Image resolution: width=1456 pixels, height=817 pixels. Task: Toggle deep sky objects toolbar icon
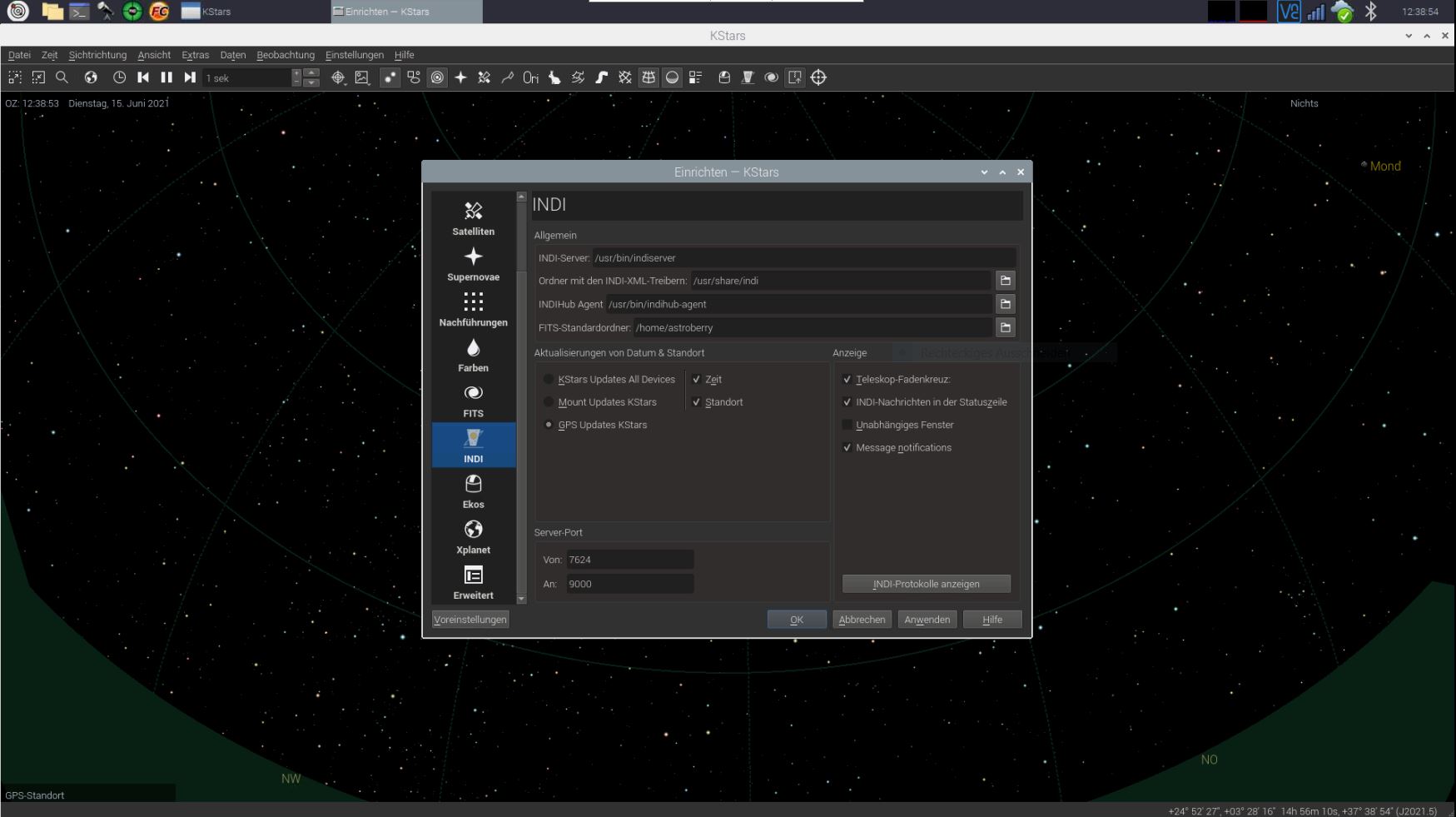click(414, 77)
